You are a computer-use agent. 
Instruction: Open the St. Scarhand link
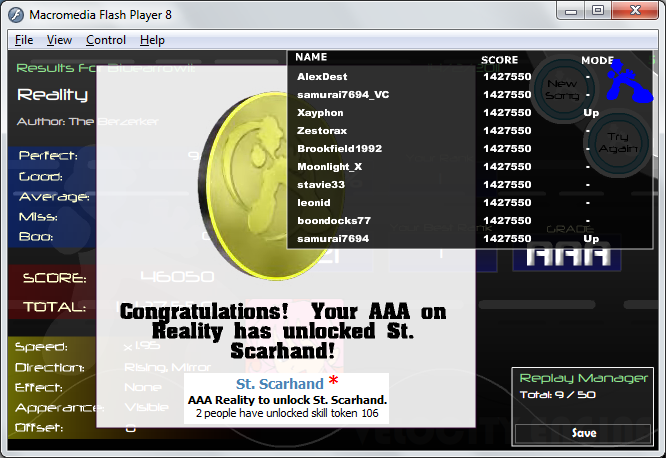pyautogui.click(x=279, y=384)
